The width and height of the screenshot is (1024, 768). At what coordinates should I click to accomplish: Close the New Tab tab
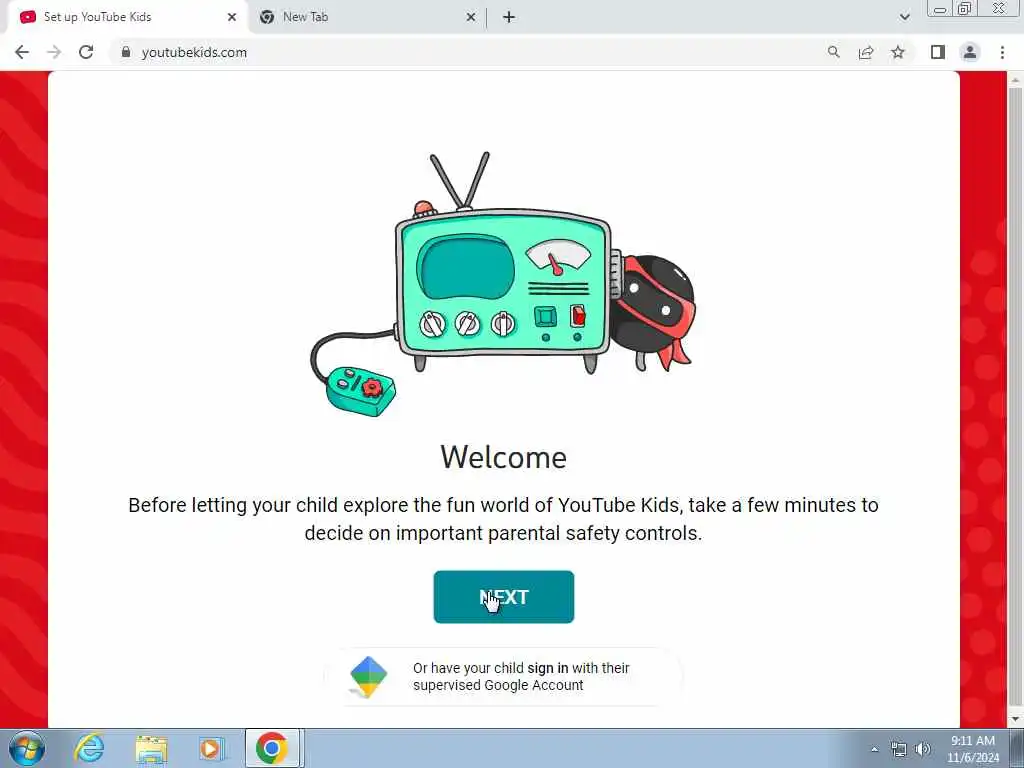(x=471, y=17)
